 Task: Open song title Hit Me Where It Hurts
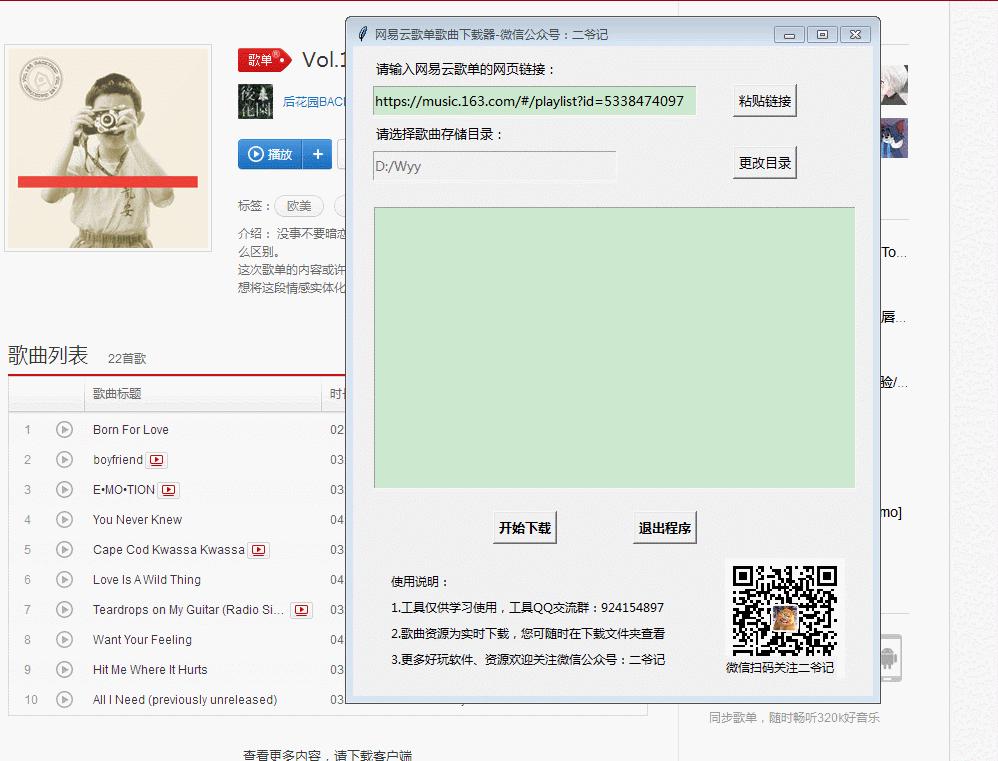point(150,669)
